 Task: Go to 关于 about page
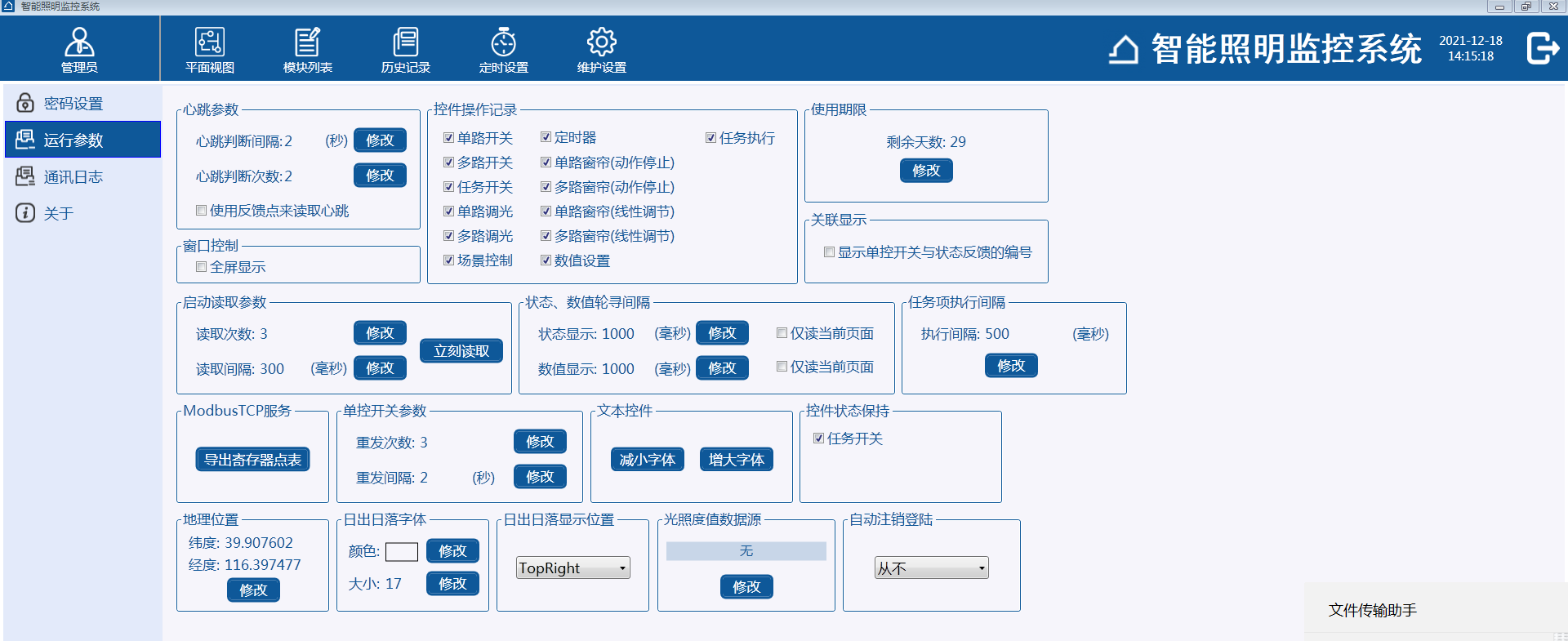pyautogui.click(x=58, y=214)
